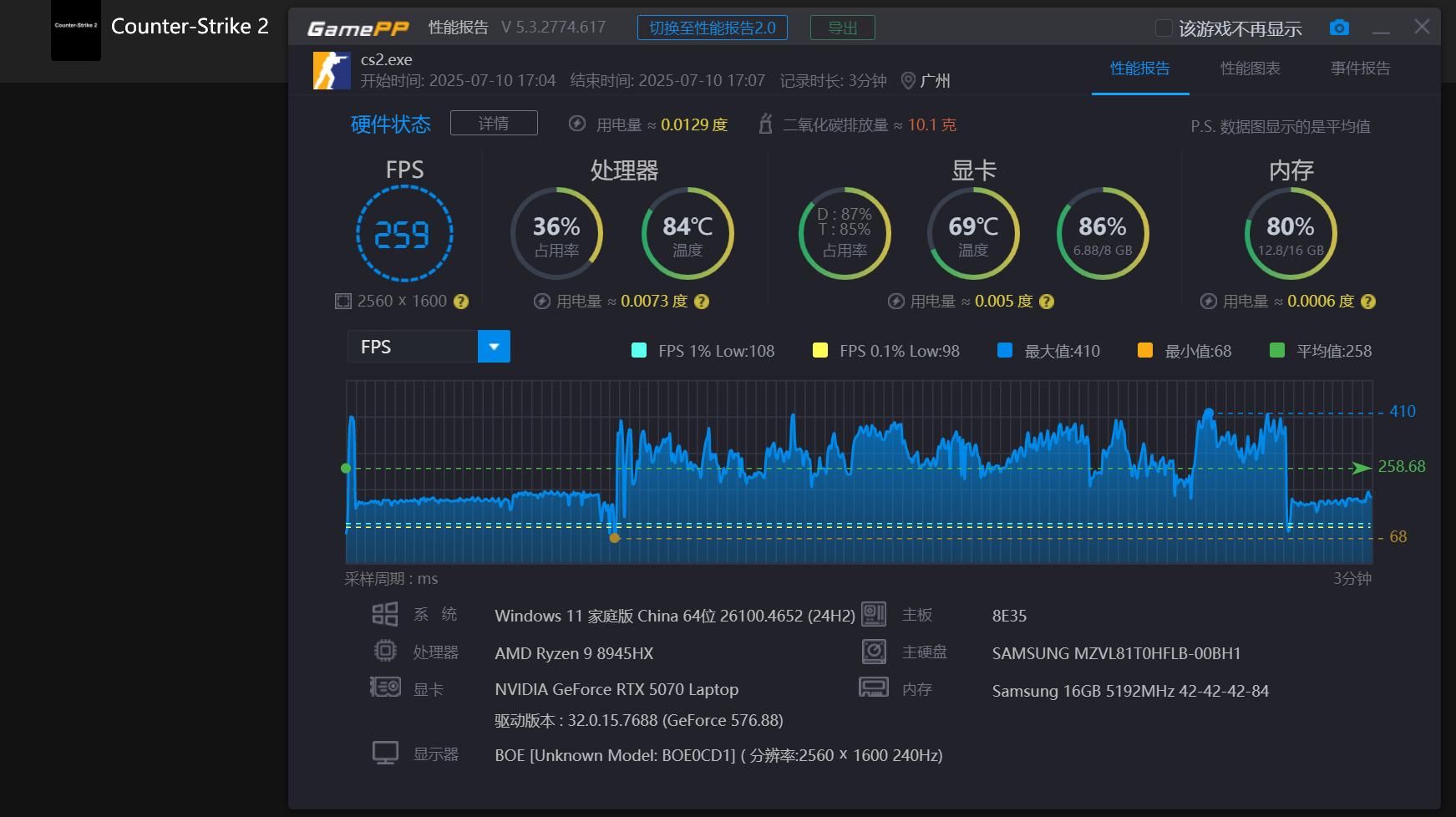Click the cs2.exe game icon
Screen dimensions: 1456x817
click(331, 70)
